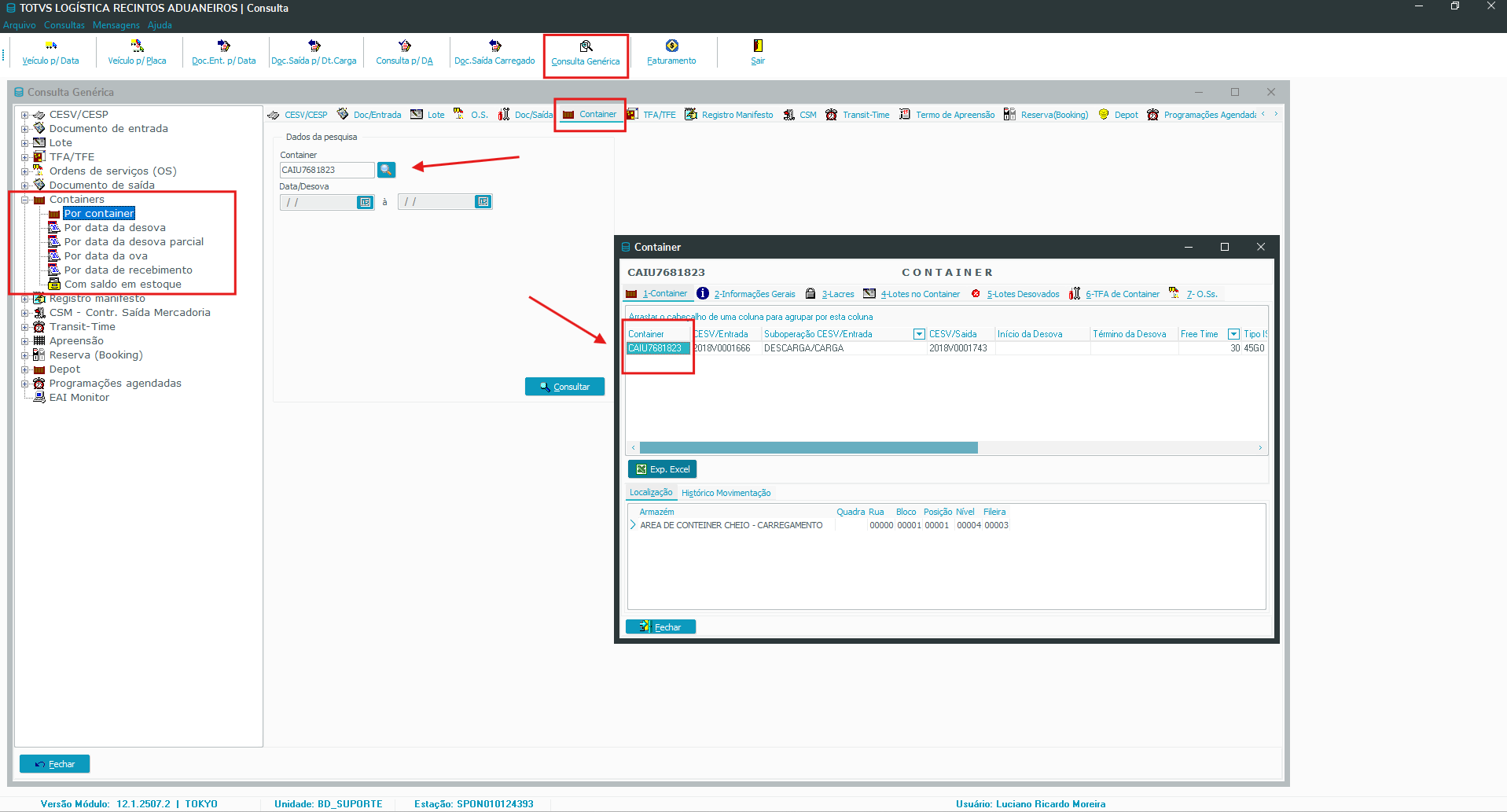This screenshot has width=1507, height=812.
Task: Expand the AREA DE CONTEINER CHEIO row
Action: 633,525
